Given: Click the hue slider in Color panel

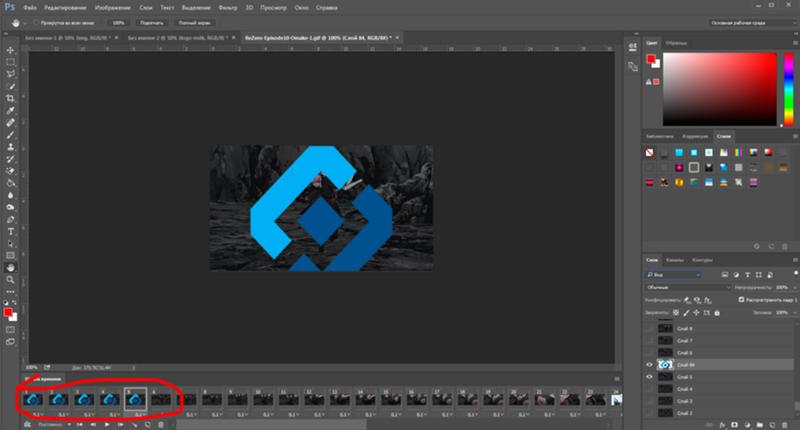Looking at the screenshot, I should click(789, 89).
